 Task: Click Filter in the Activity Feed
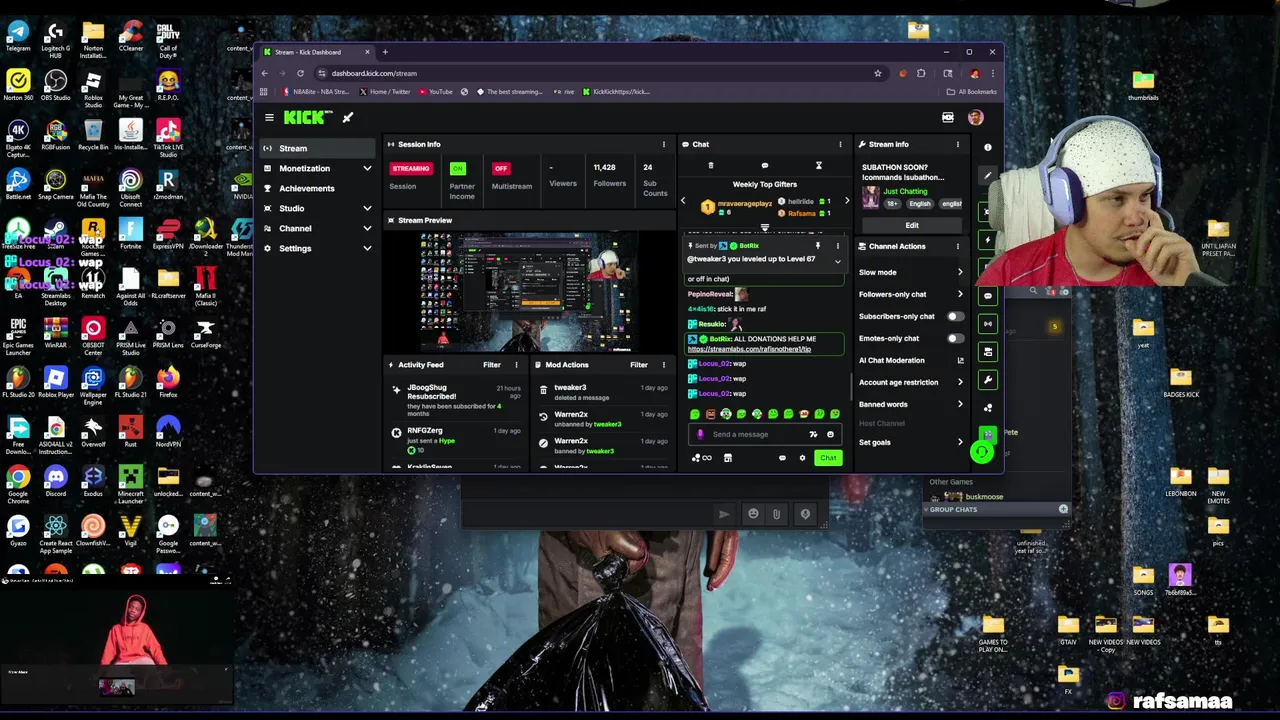point(492,365)
